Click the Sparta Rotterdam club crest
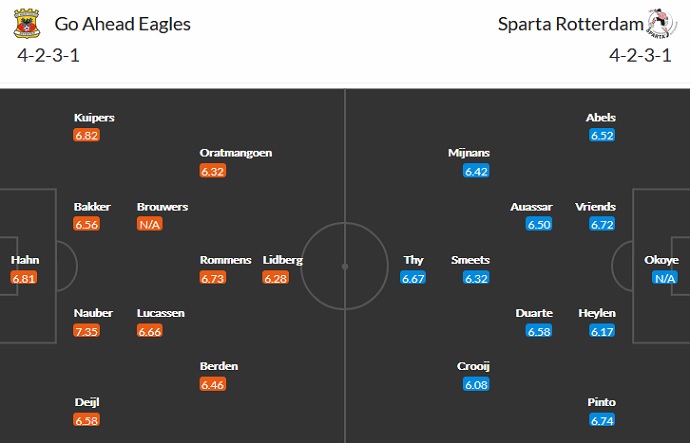This screenshot has height=443, width=690. [659, 23]
